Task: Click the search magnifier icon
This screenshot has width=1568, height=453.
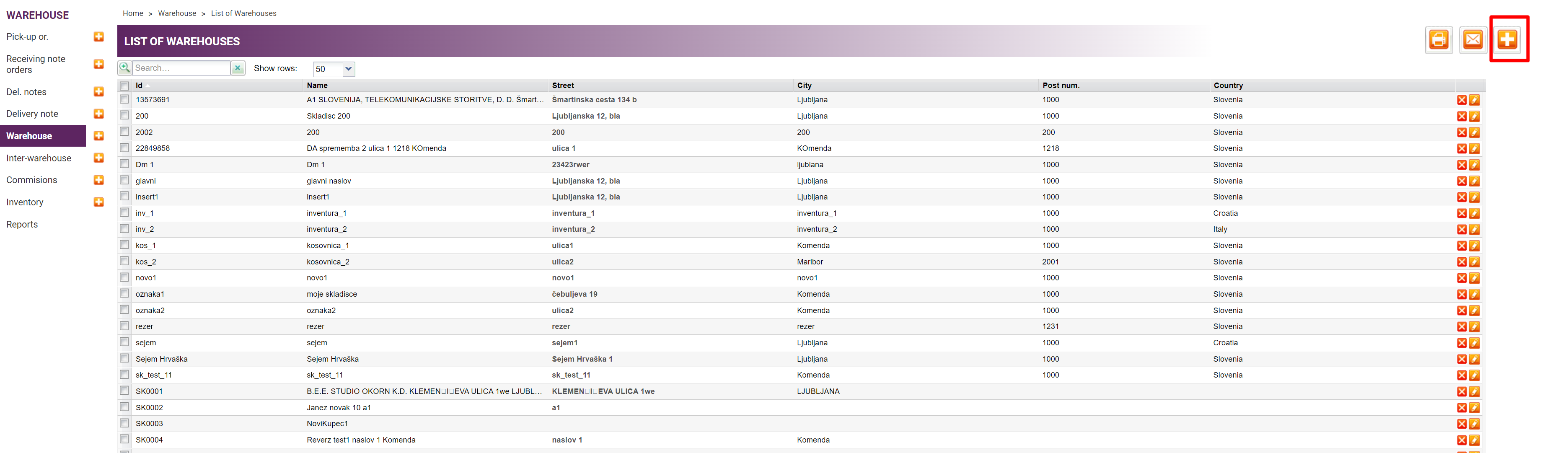Action: tap(125, 67)
